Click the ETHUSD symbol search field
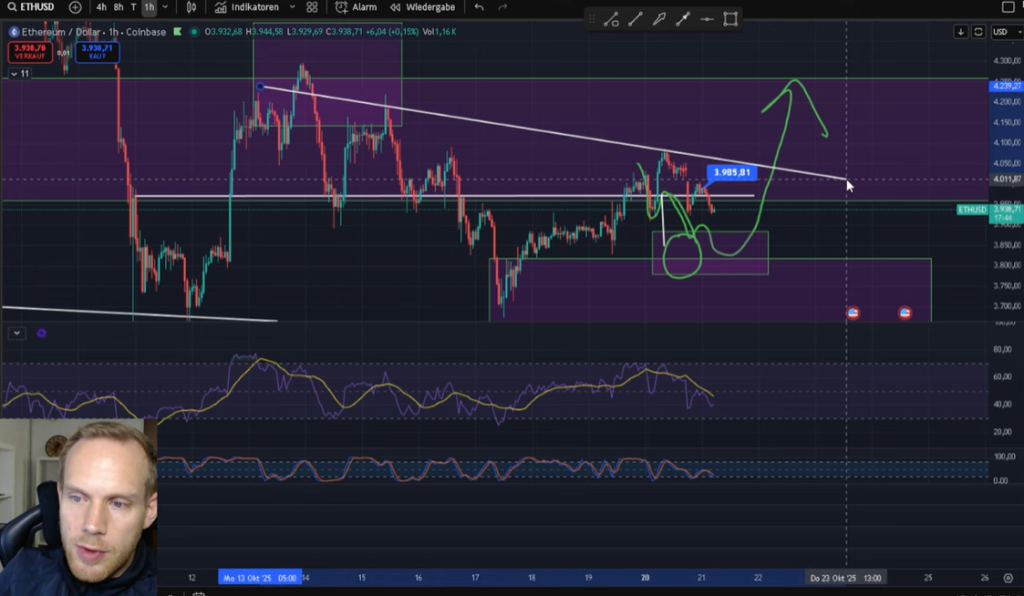Image resolution: width=1024 pixels, height=596 pixels. [34, 7]
